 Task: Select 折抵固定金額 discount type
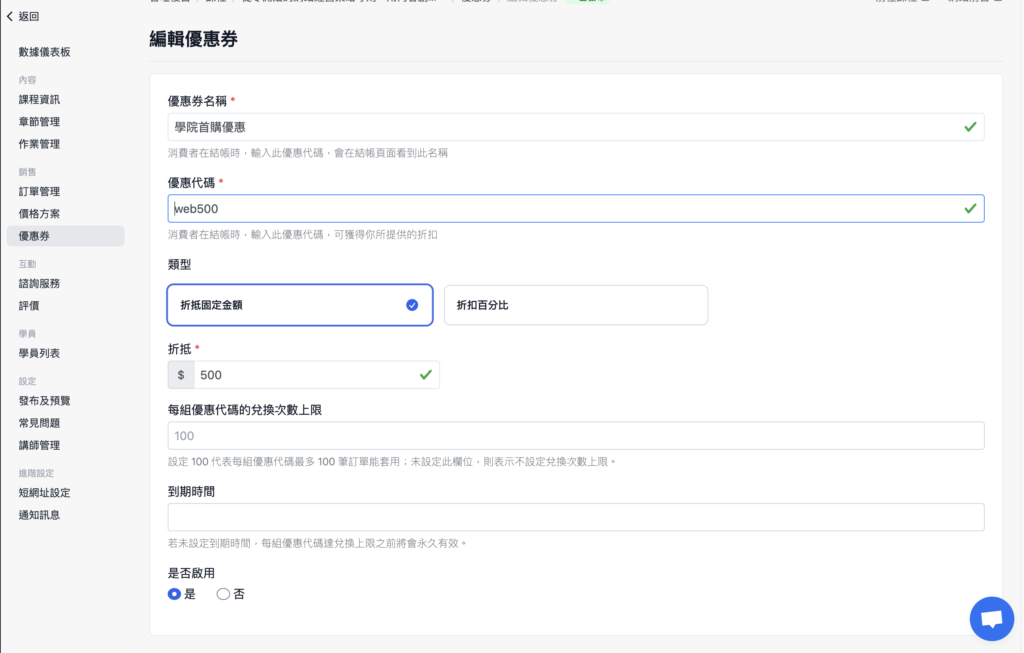click(x=300, y=305)
